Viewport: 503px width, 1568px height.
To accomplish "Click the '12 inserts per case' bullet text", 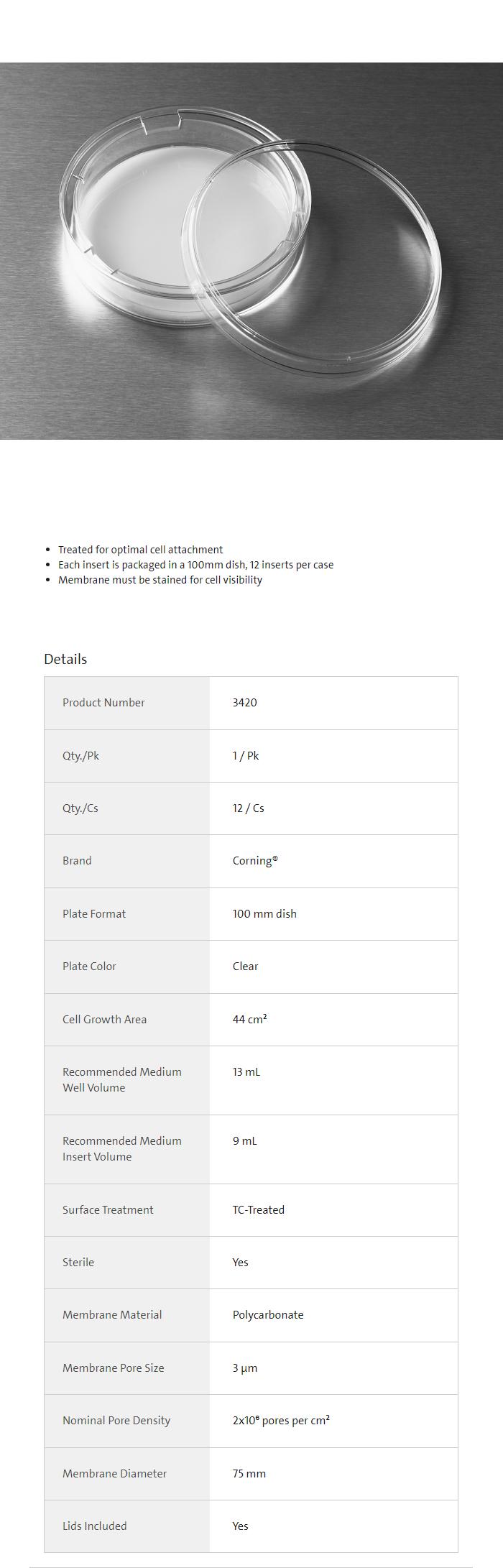I will click(x=195, y=565).
